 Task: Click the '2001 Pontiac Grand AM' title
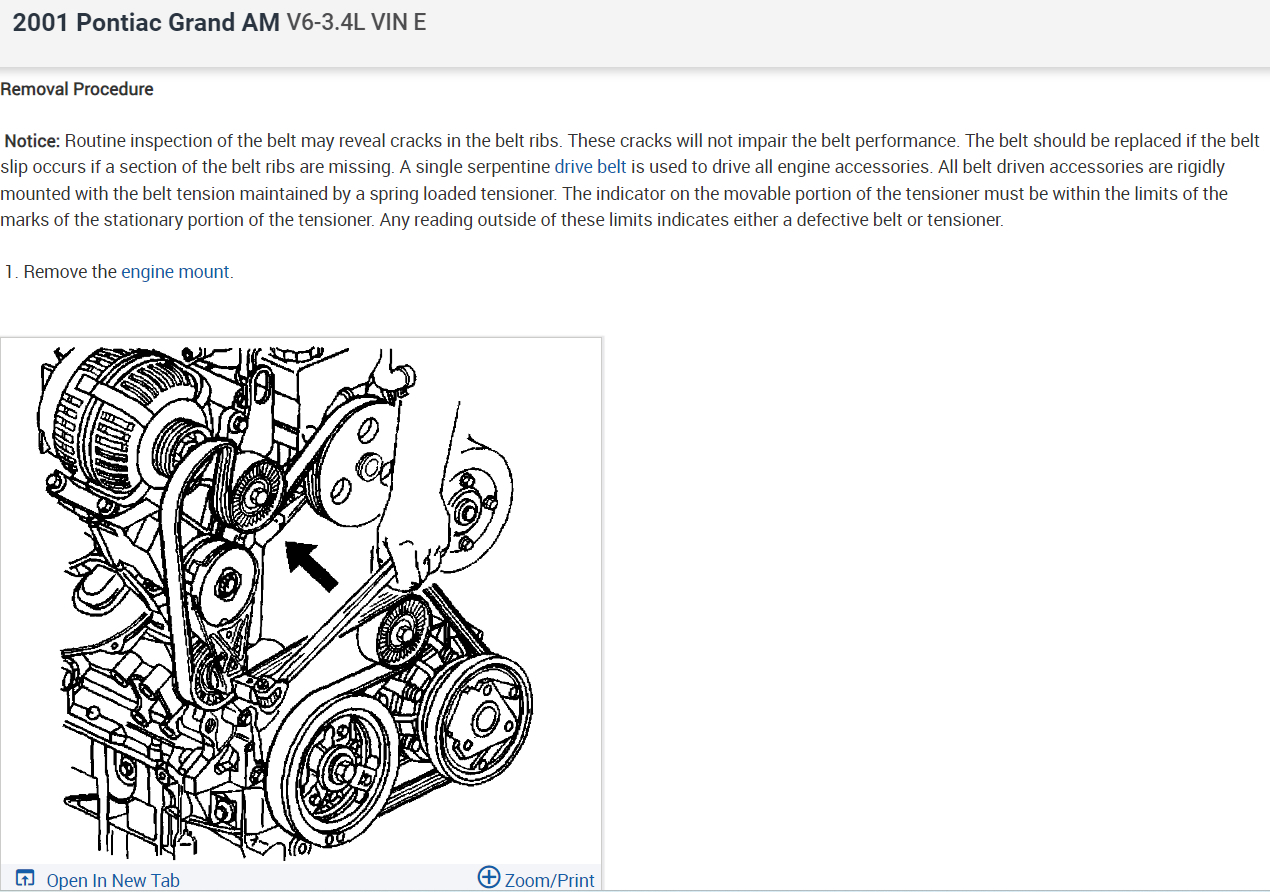click(x=146, y=23)
